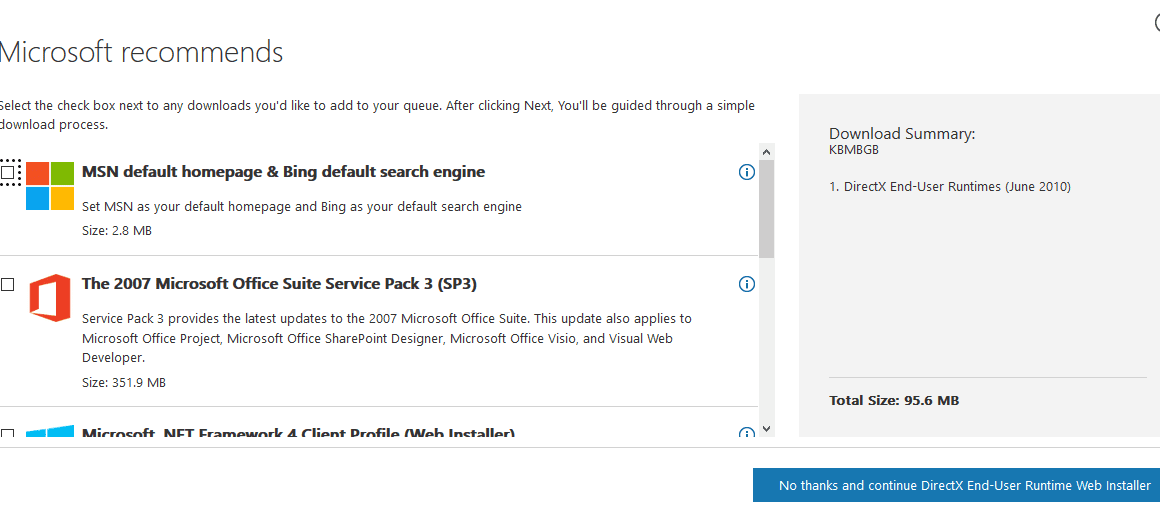The height and width of the screenshot is (529, 1160).
Task: Click the Service Pack 3 description paragraph
Action: [x=387, y=338]
